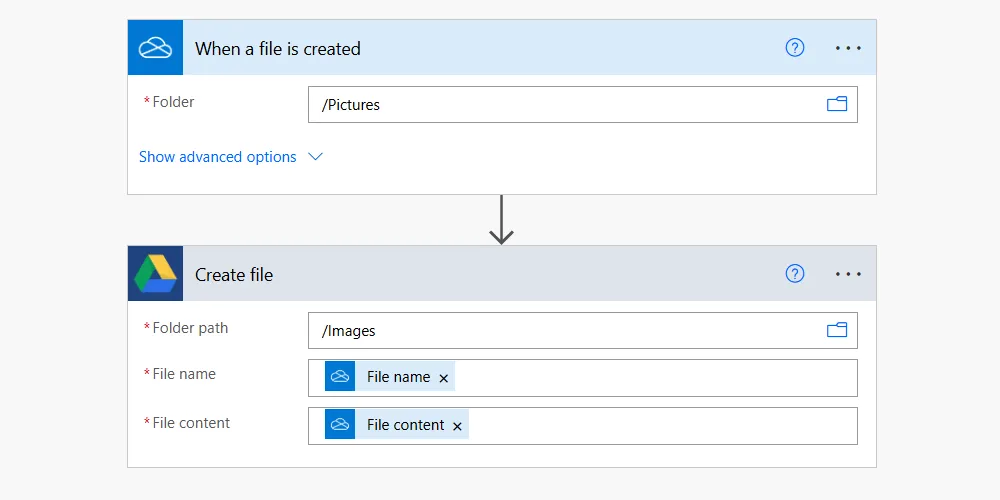Open help for the Create file action

click(x=795, y=274)
